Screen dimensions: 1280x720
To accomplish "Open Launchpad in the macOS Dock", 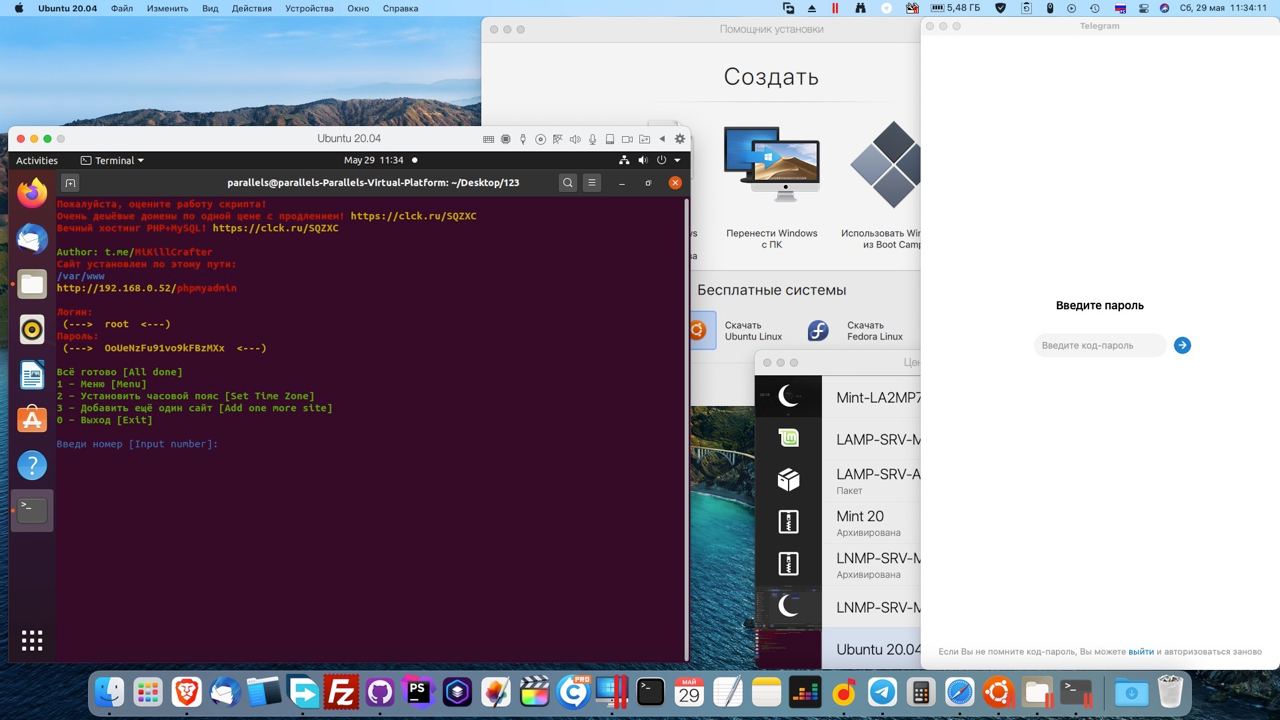I will click(148, 691).
